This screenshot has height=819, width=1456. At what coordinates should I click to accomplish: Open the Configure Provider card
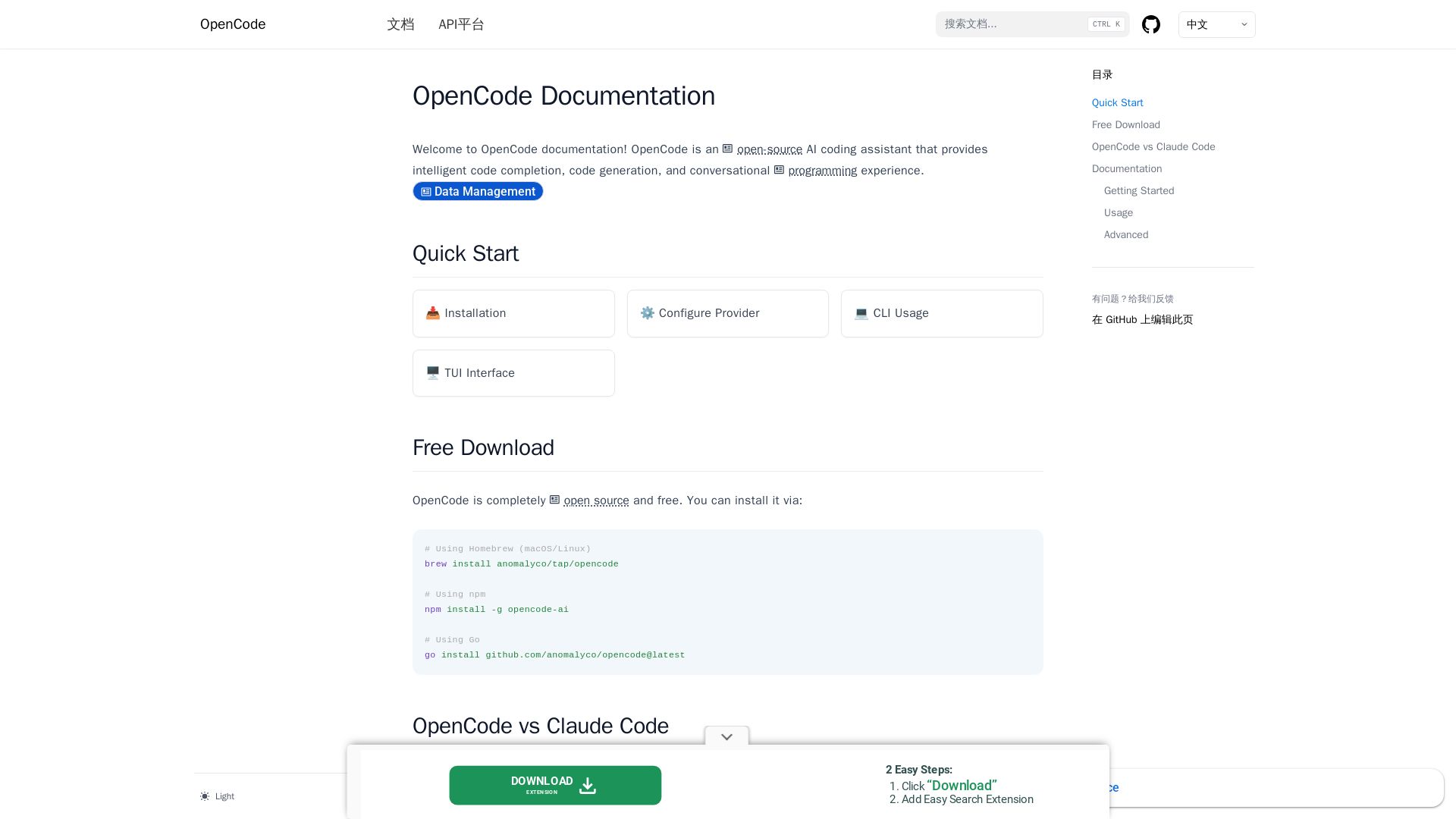[x=727, y=313]
